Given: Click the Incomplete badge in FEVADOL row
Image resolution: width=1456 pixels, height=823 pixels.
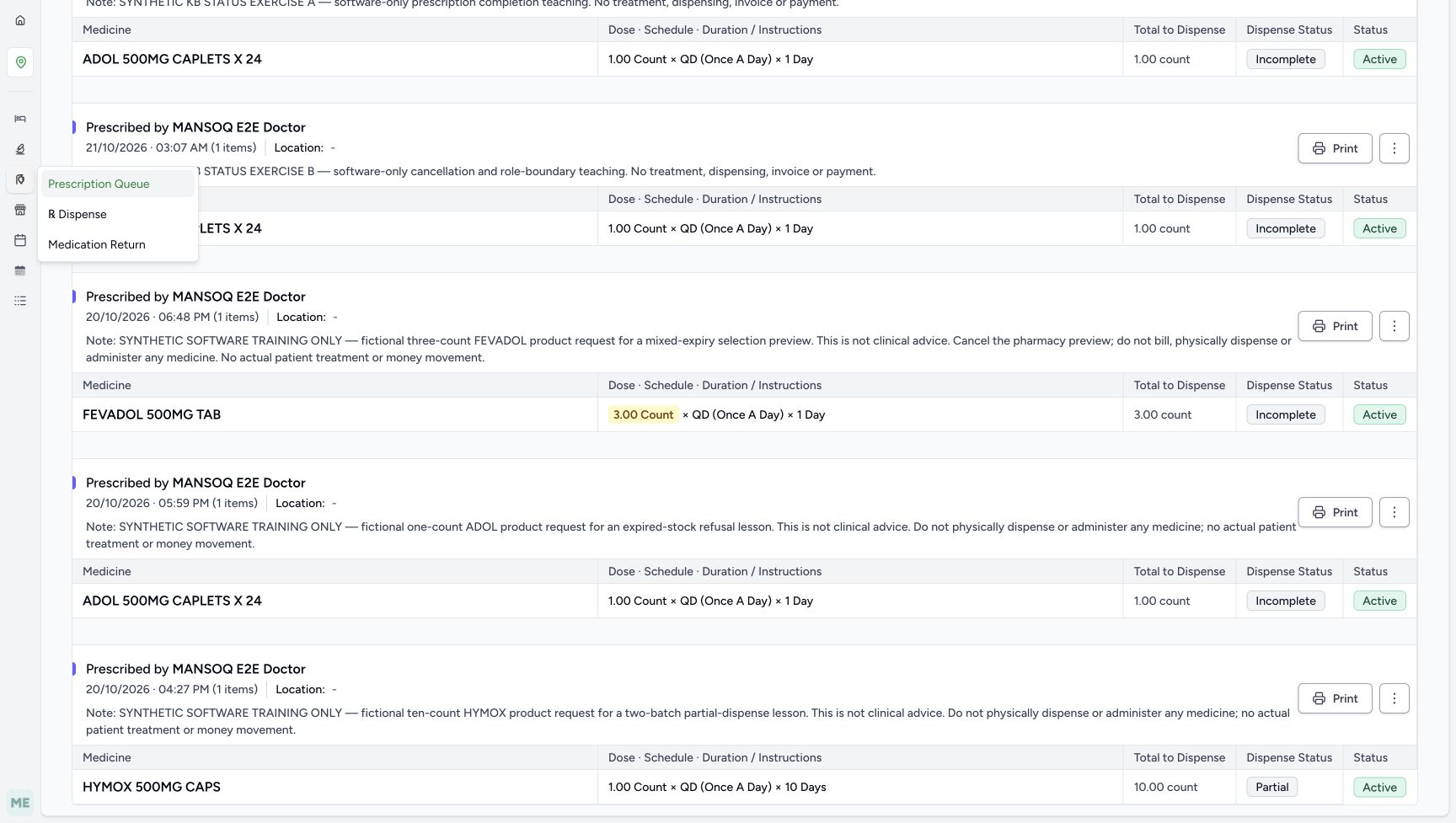Looking at the screenshot, I should pos(1285,414).
